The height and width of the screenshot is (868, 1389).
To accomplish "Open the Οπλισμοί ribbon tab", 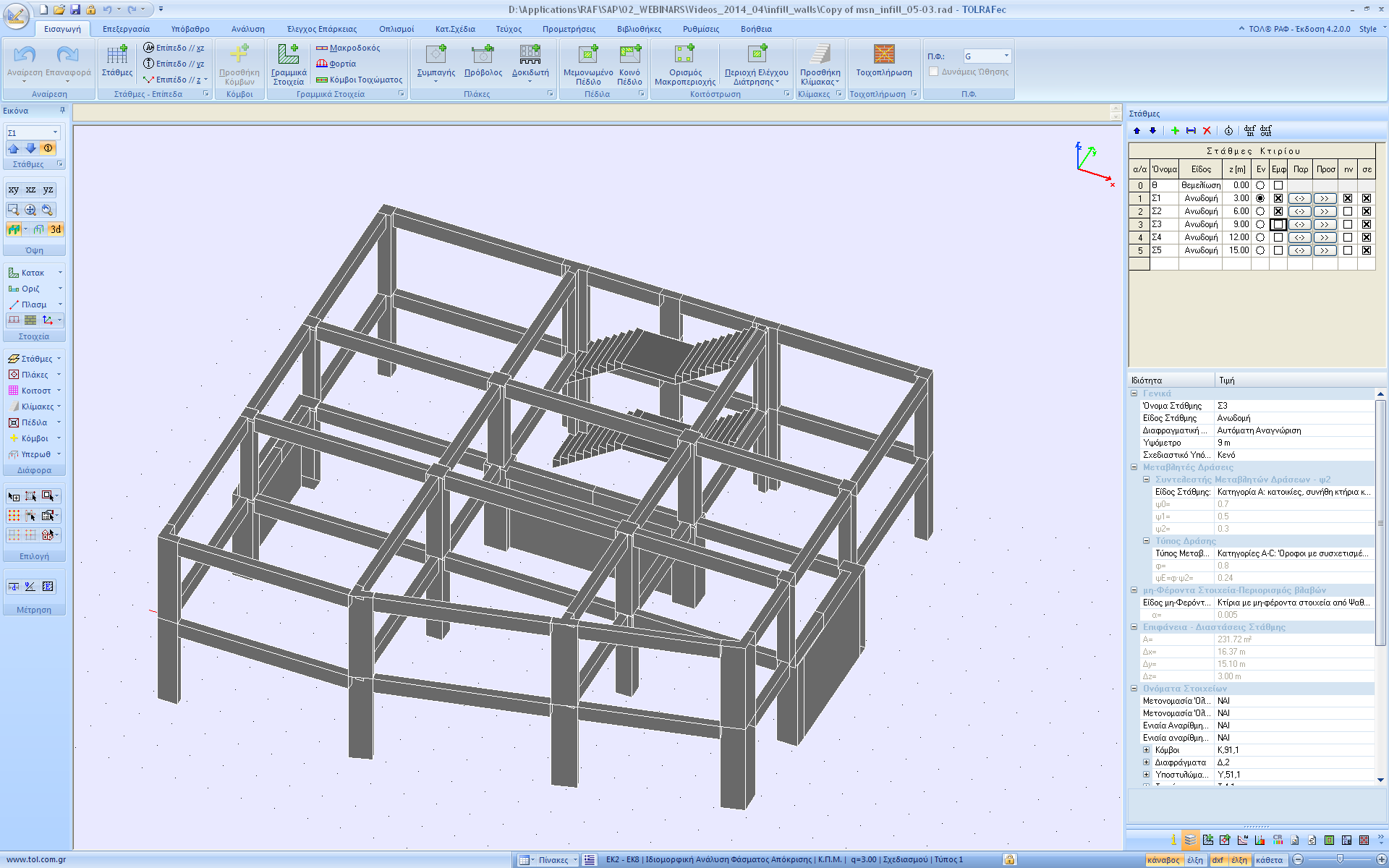I will (x=396, y=29).
